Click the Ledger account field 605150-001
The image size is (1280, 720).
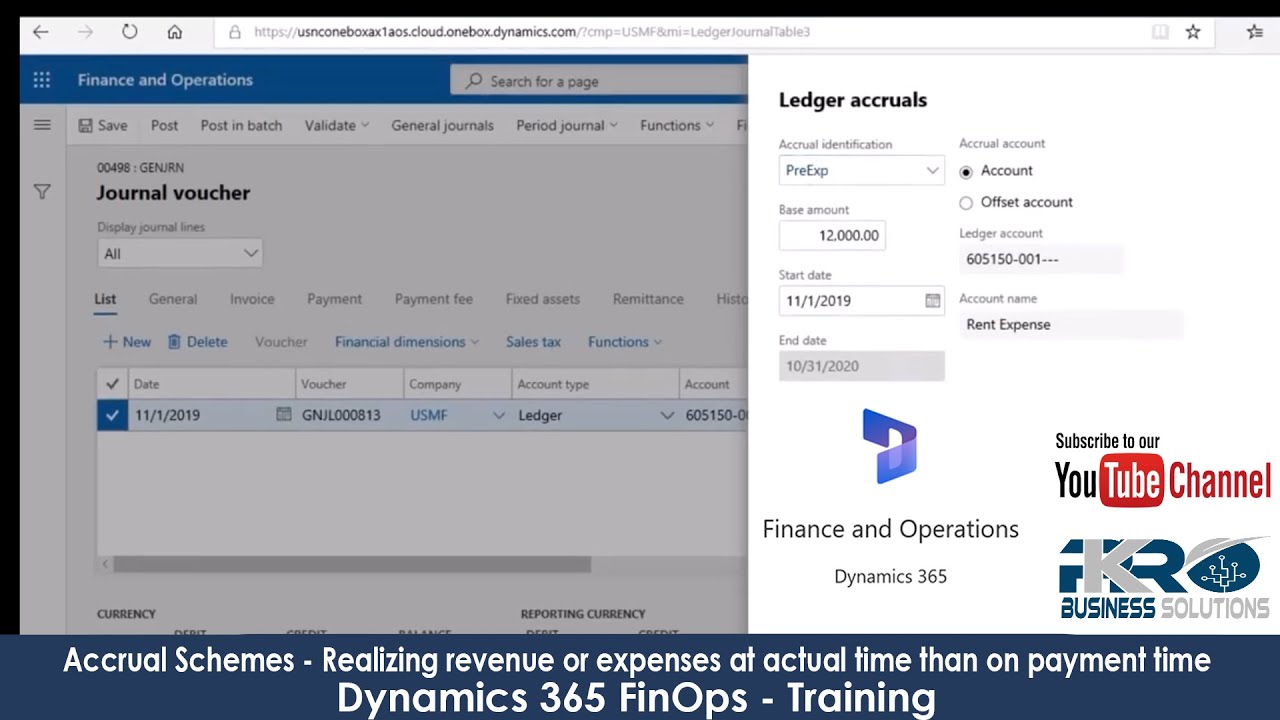(1041, 260)
